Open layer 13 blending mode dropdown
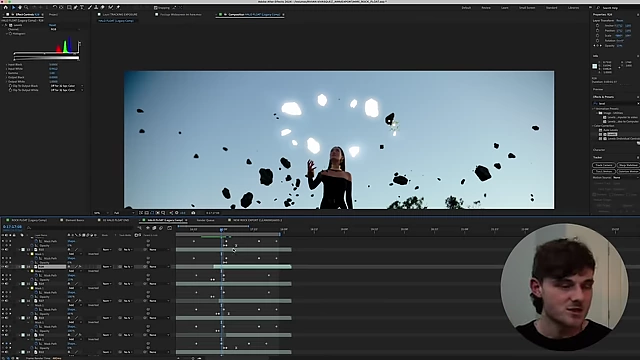Viewport: 640px width, 360px height. tap(107, 249)
